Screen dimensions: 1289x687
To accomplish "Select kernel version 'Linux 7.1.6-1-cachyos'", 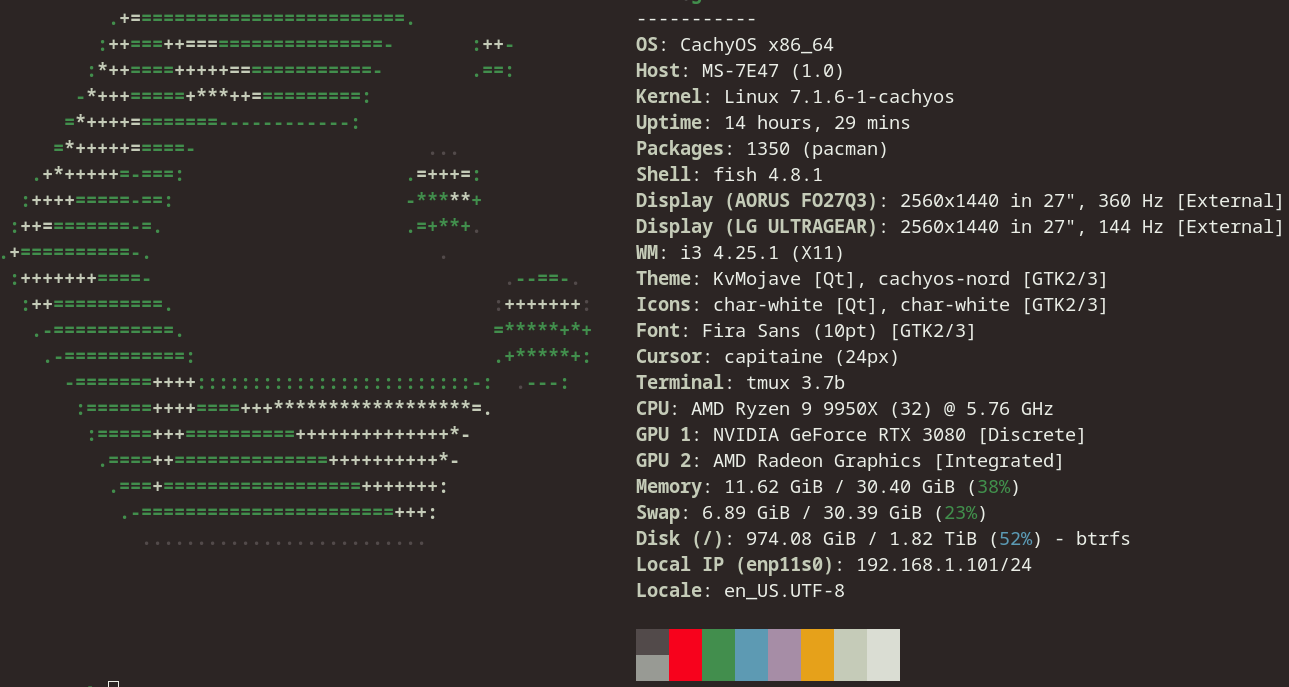I will pyautogui.click(x=839, y=97).
